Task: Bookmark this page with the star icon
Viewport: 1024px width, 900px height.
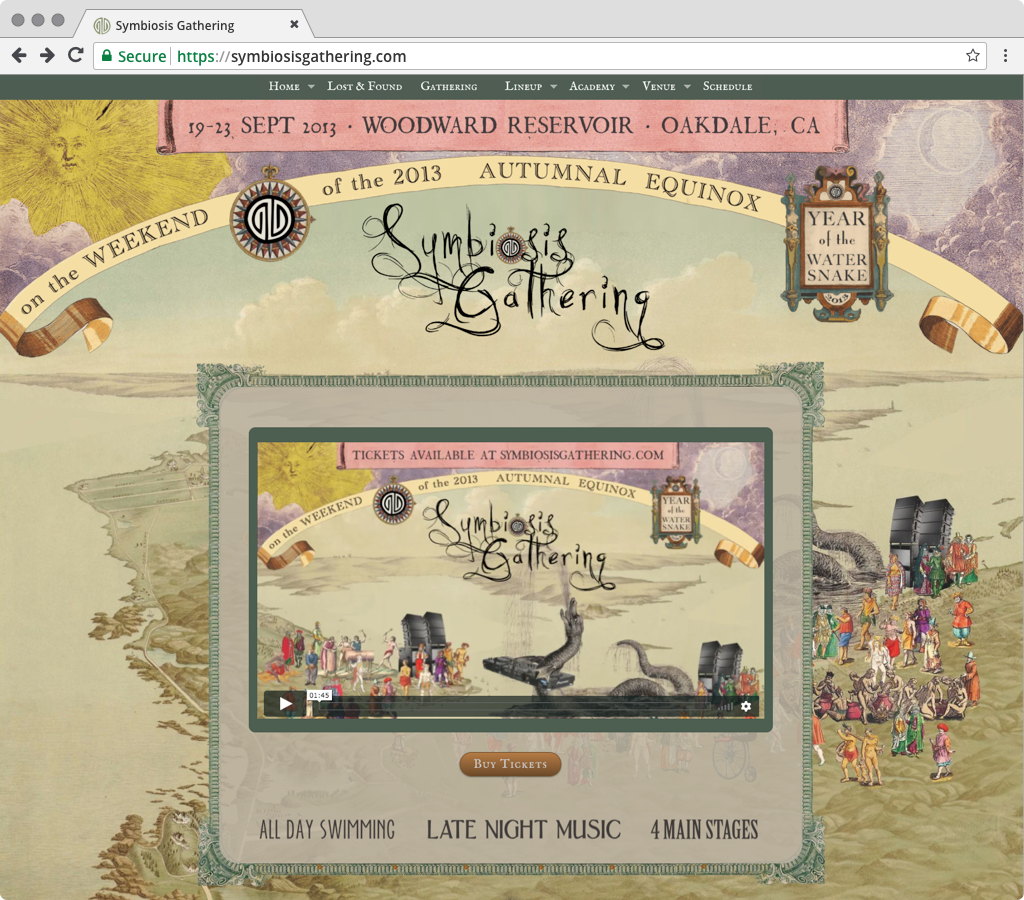Action: point(972,56)
